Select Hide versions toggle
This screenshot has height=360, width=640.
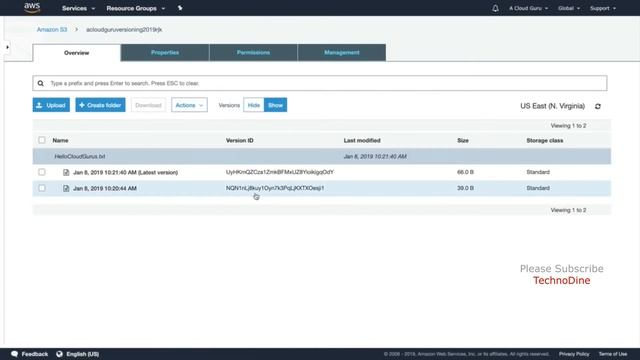pos(253,105)
